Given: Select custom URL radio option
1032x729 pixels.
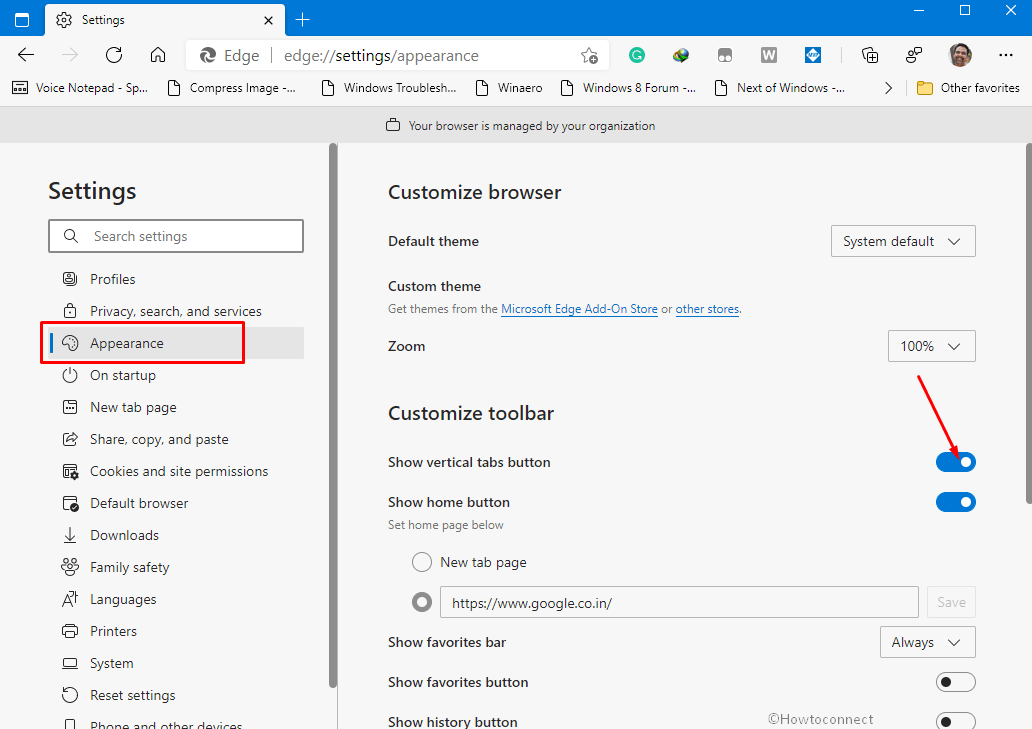Looking at the screenshot, I should 422,602.
